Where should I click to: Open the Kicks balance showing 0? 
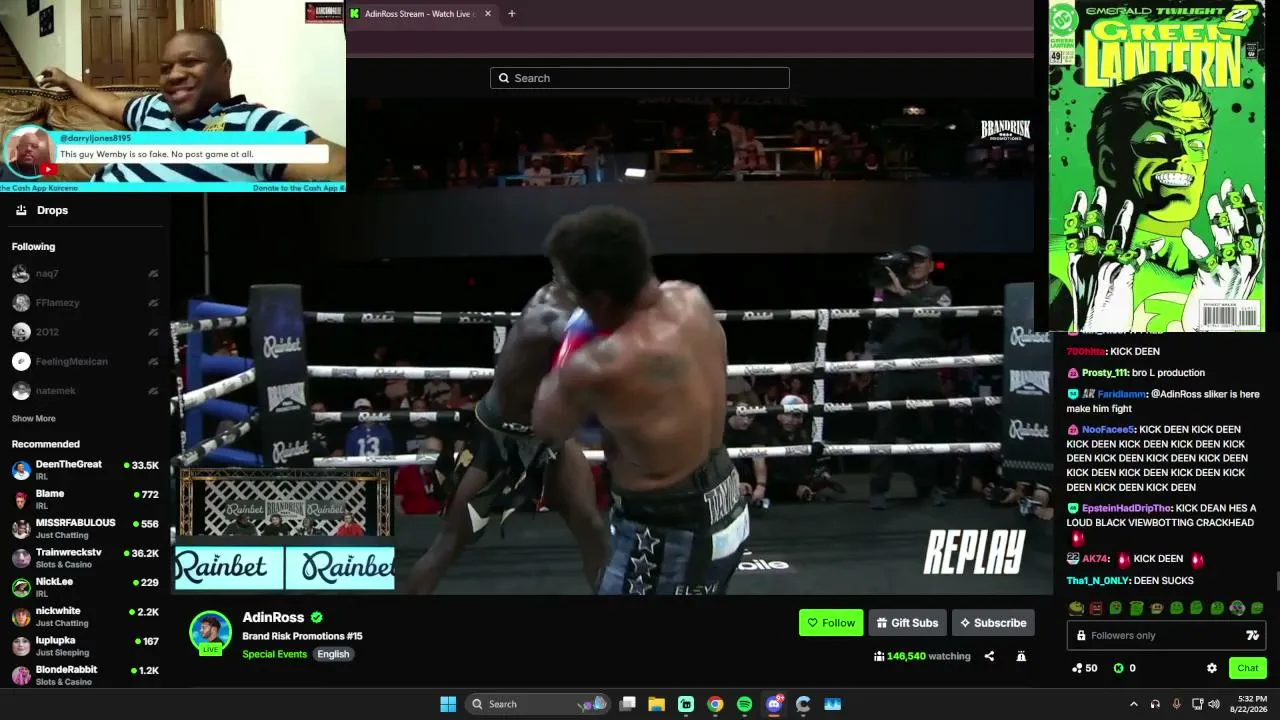[1124, 668]
